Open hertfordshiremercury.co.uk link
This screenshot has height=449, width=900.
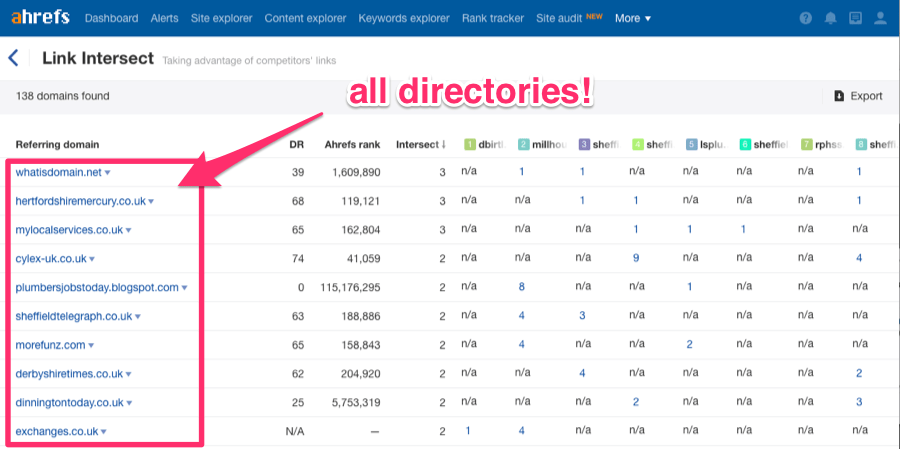click(80, 201)
